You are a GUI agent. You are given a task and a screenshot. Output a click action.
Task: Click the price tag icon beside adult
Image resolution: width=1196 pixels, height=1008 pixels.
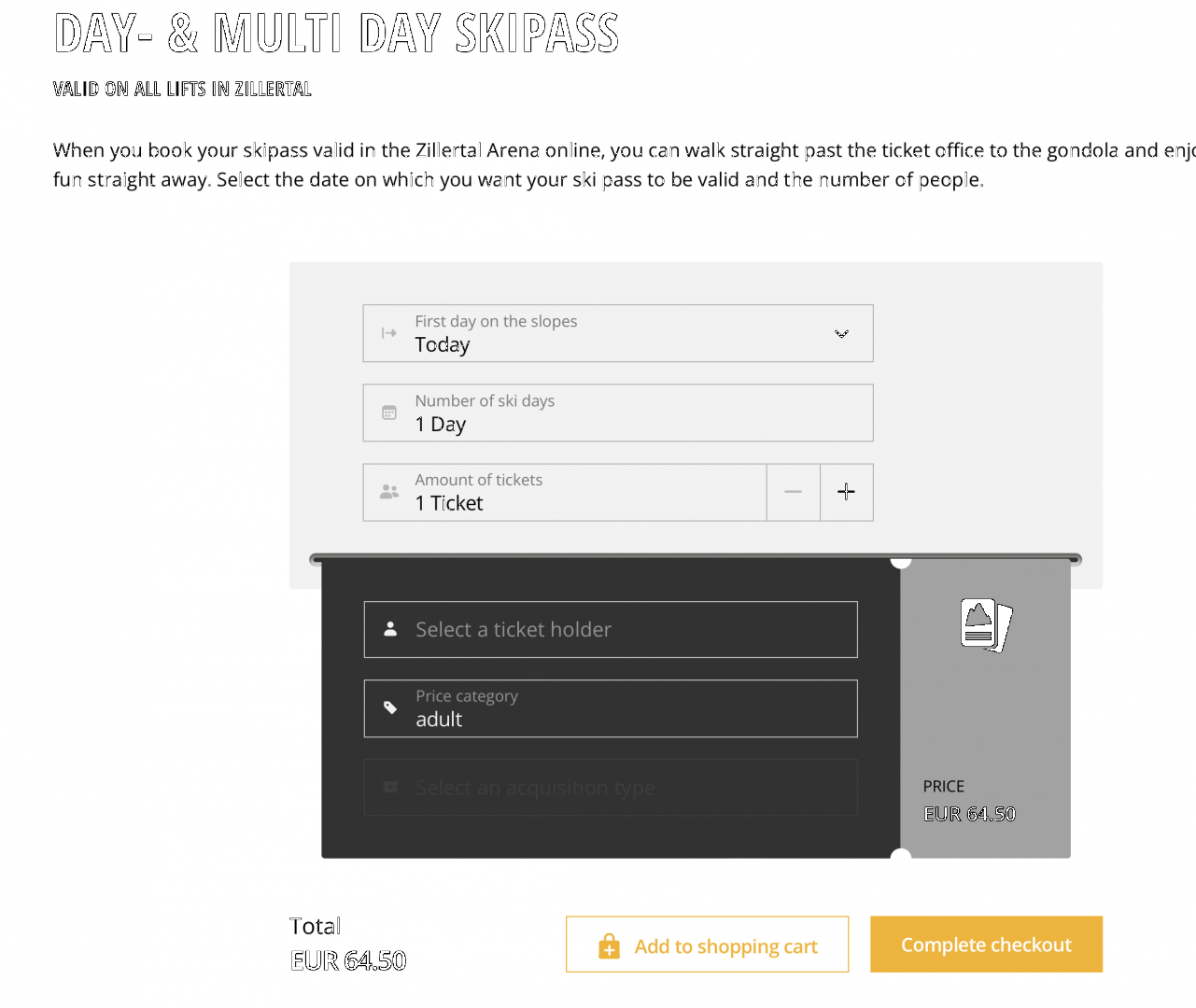pyautogui.click(x=390, y=708)
